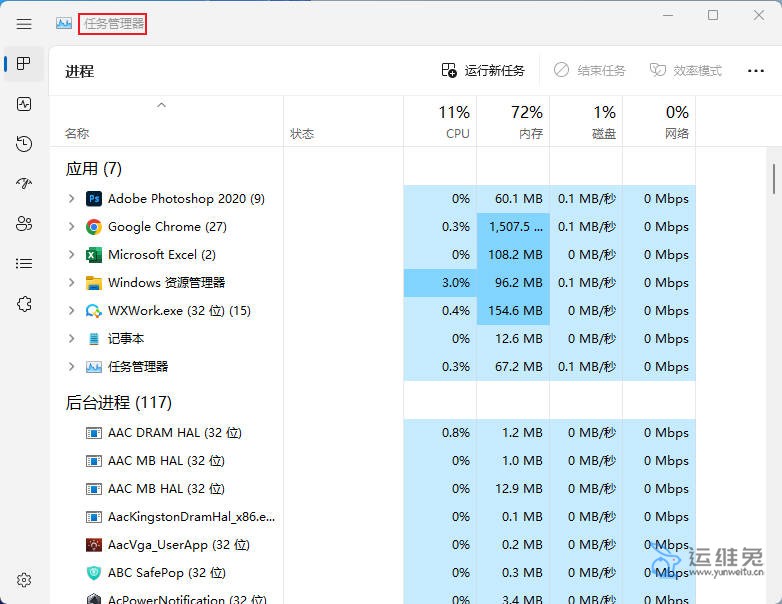Open the Performance page in sidebar
This screenshot has height=604, width=782.
point(24,104)
